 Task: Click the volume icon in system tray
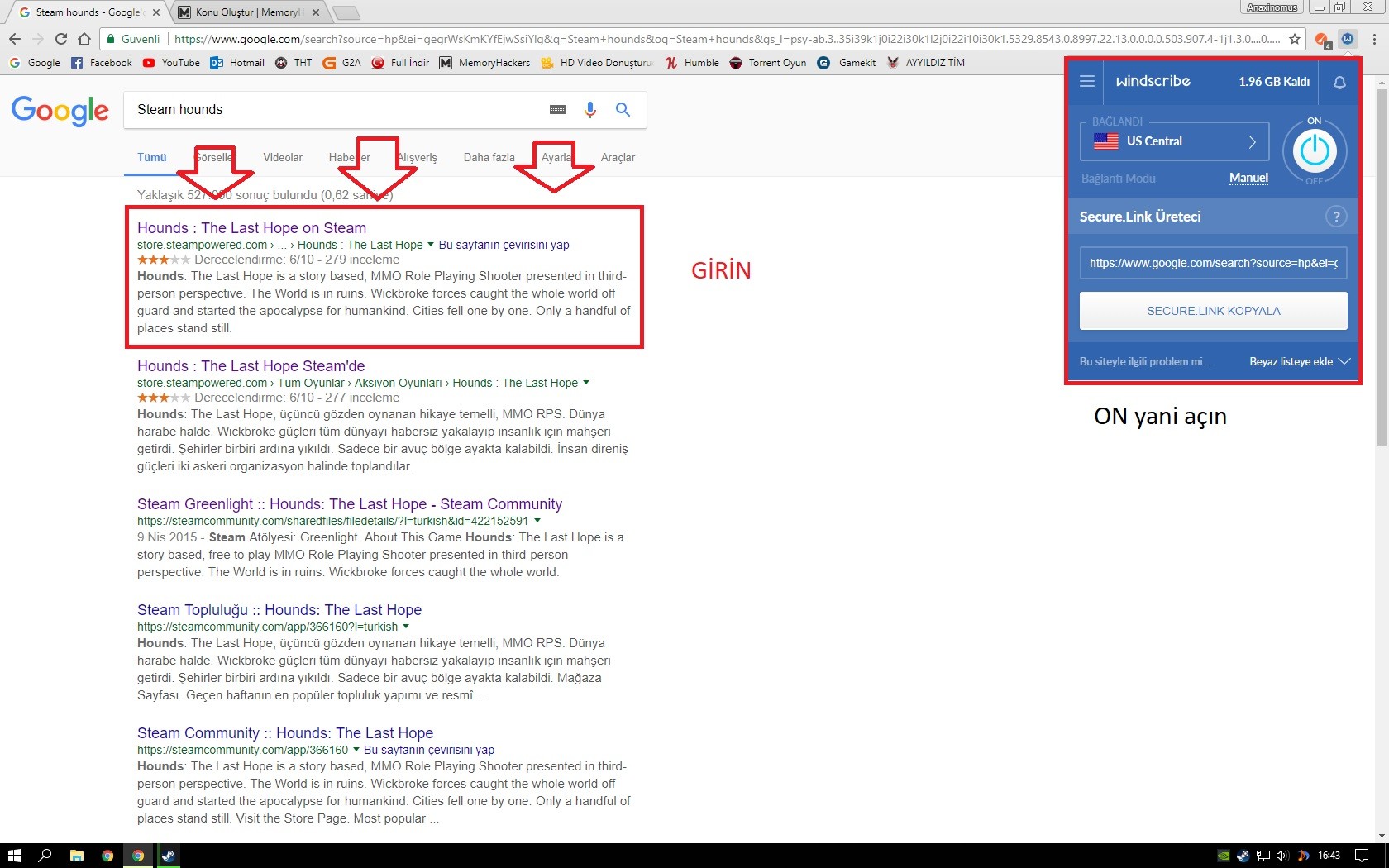[x=1282, y=856]
